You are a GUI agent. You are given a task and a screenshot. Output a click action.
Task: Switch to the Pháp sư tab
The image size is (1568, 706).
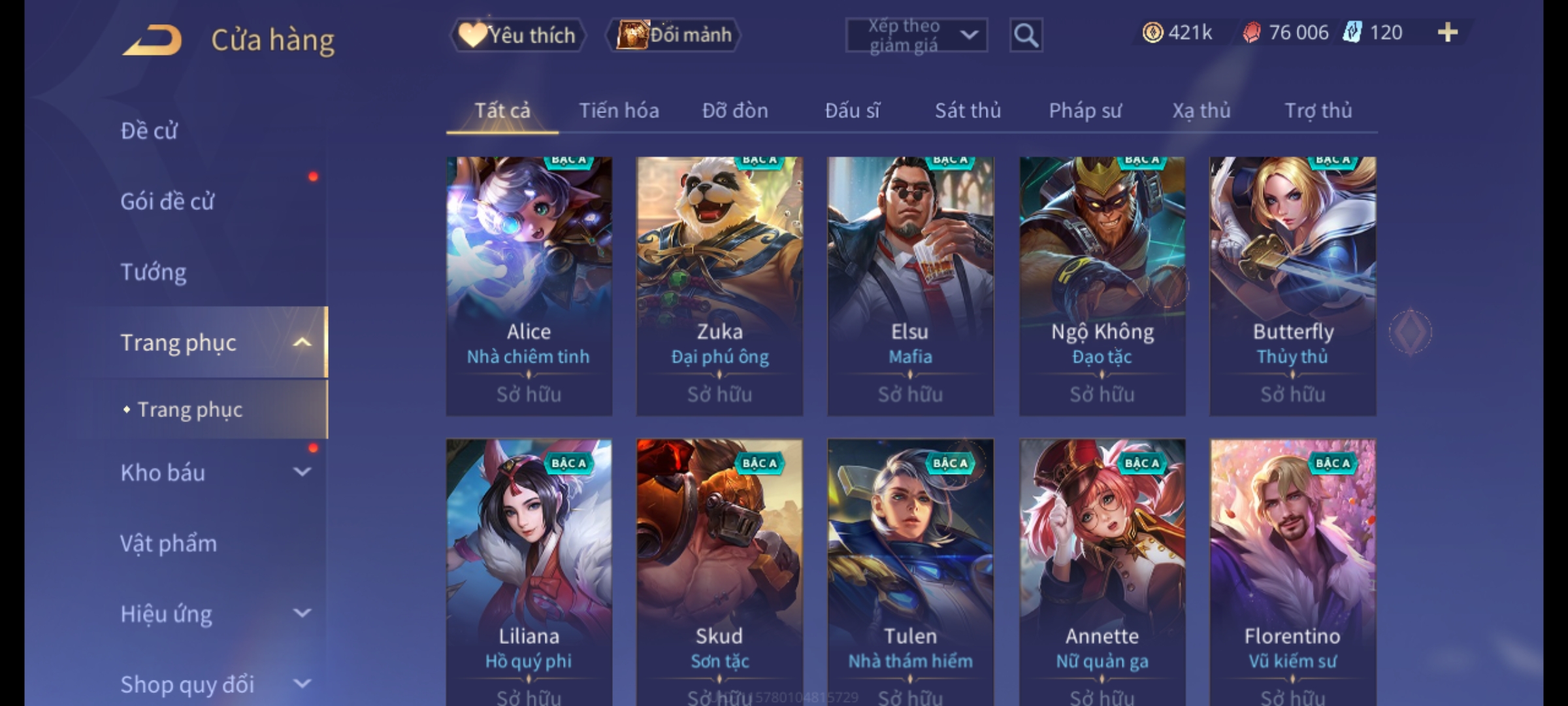coord(1085,110)
